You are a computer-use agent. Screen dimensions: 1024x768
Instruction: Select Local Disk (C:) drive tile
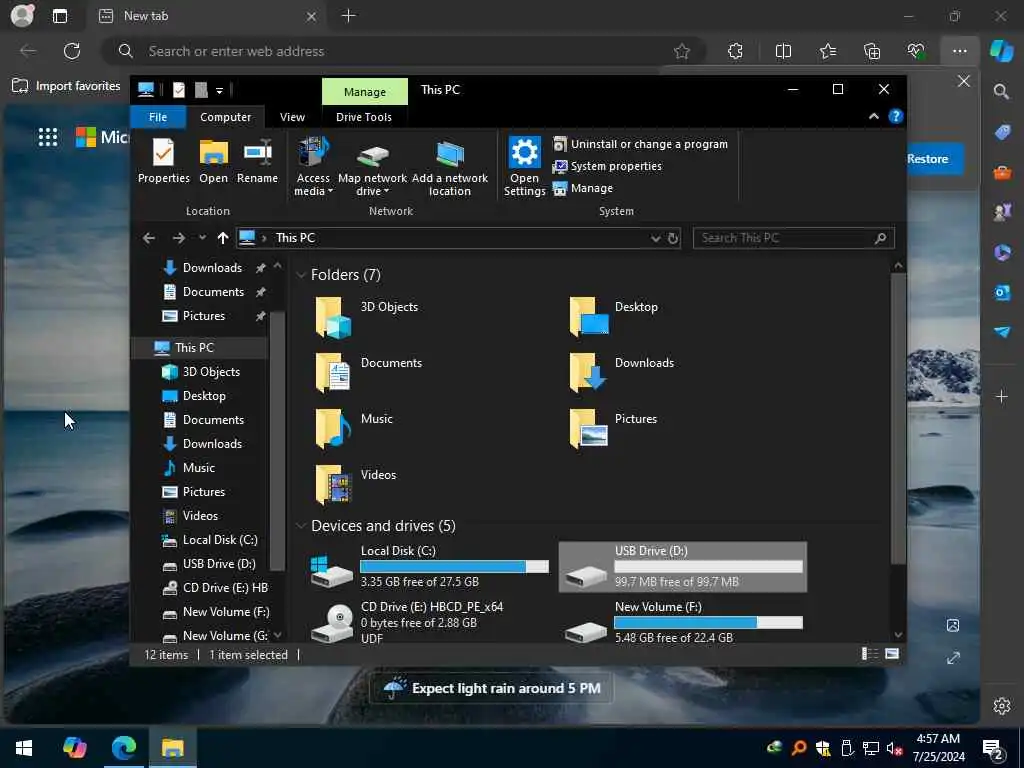430,566
